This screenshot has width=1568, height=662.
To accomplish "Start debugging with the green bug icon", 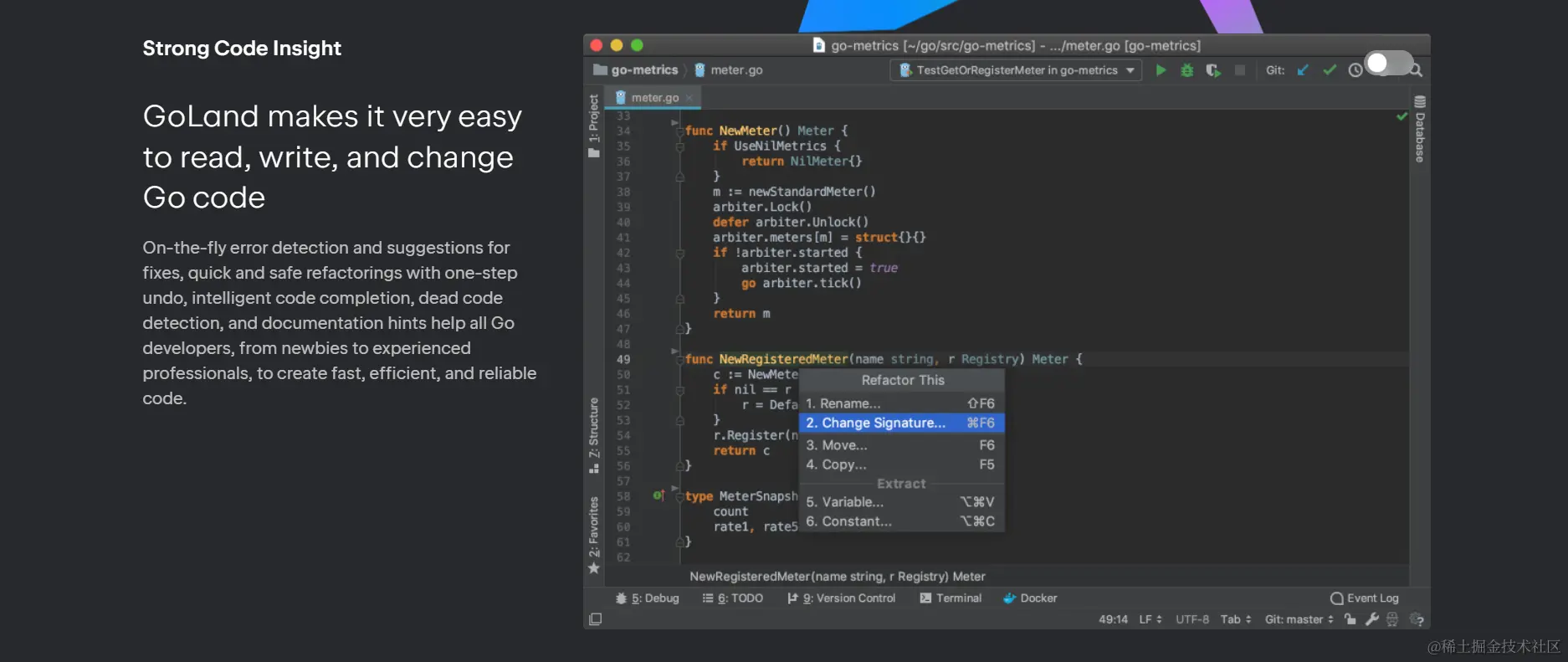I will pyautogui.click(x=1186, y=70).
